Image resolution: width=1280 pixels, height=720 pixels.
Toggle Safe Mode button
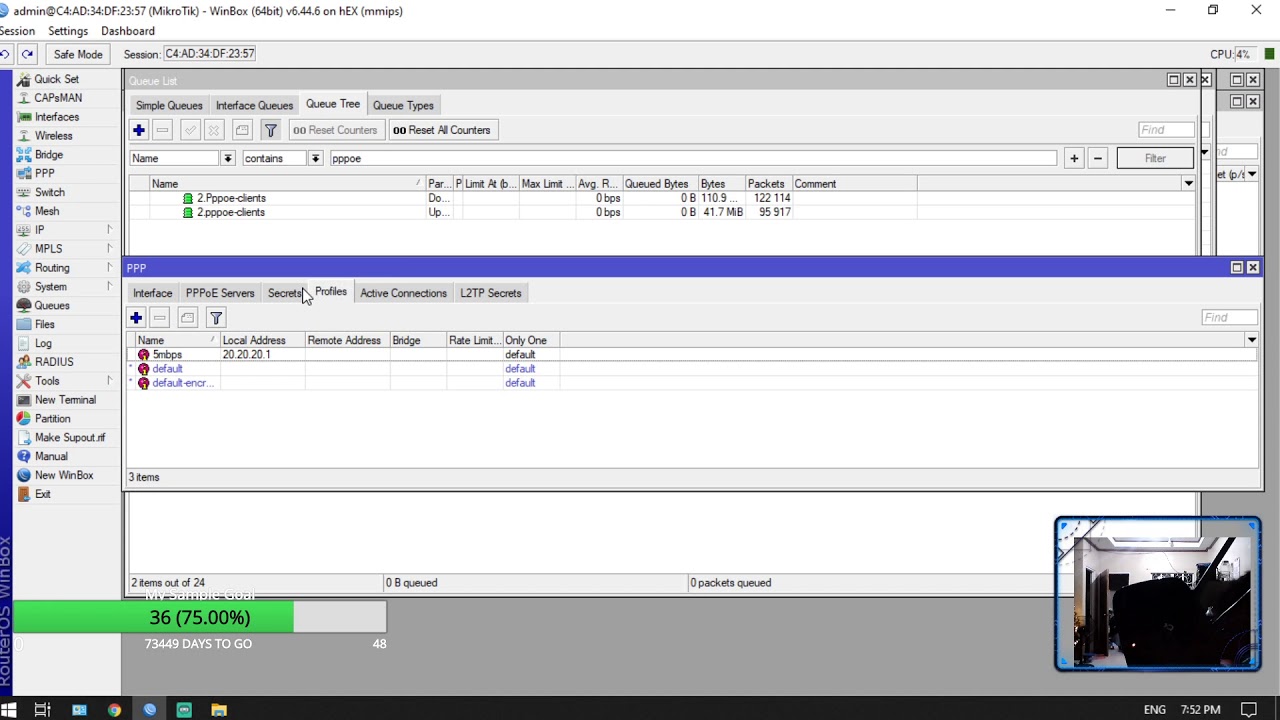77,54
